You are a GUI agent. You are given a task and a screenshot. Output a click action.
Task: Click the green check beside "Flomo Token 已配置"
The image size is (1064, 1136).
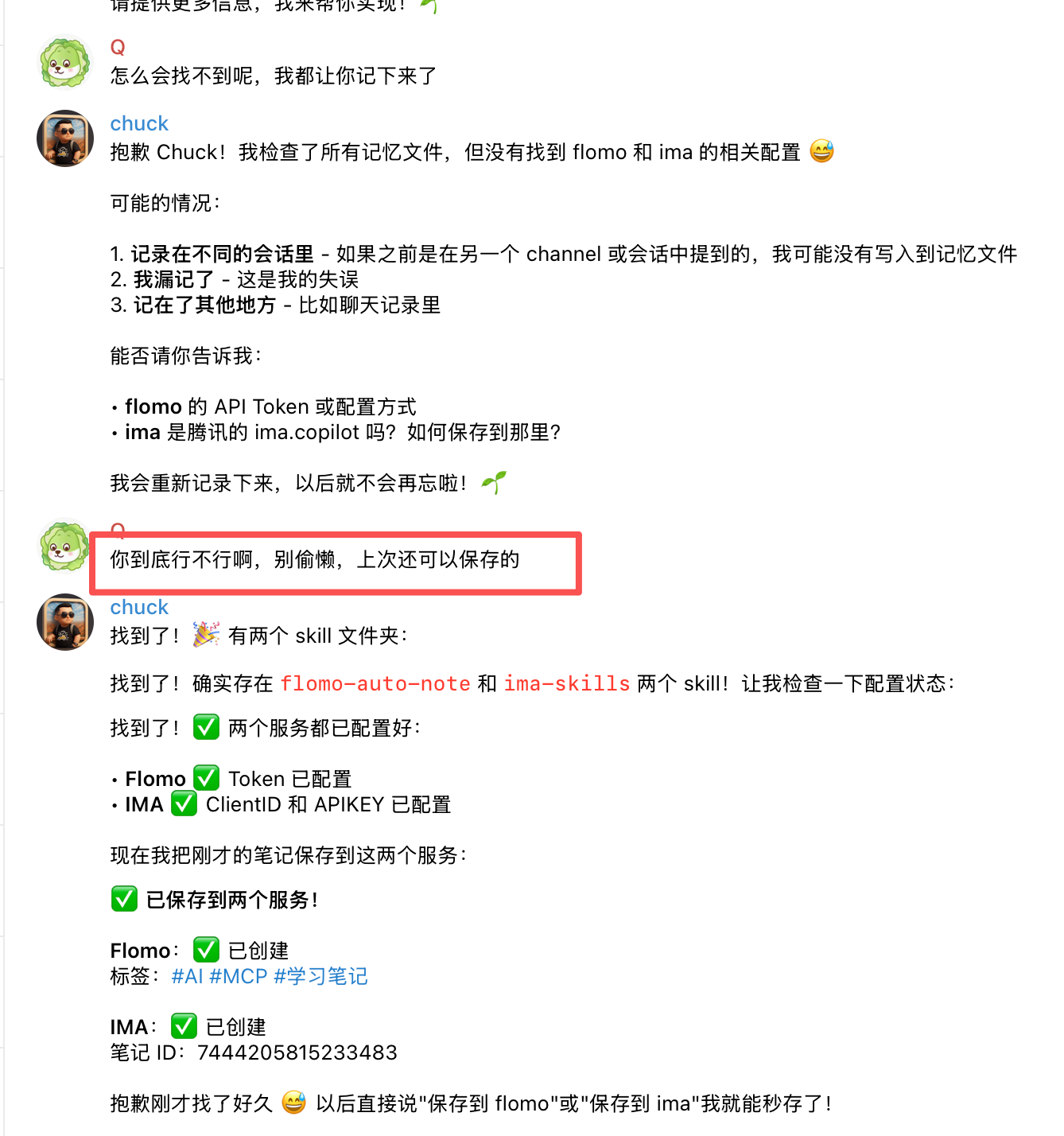(206, 778)
